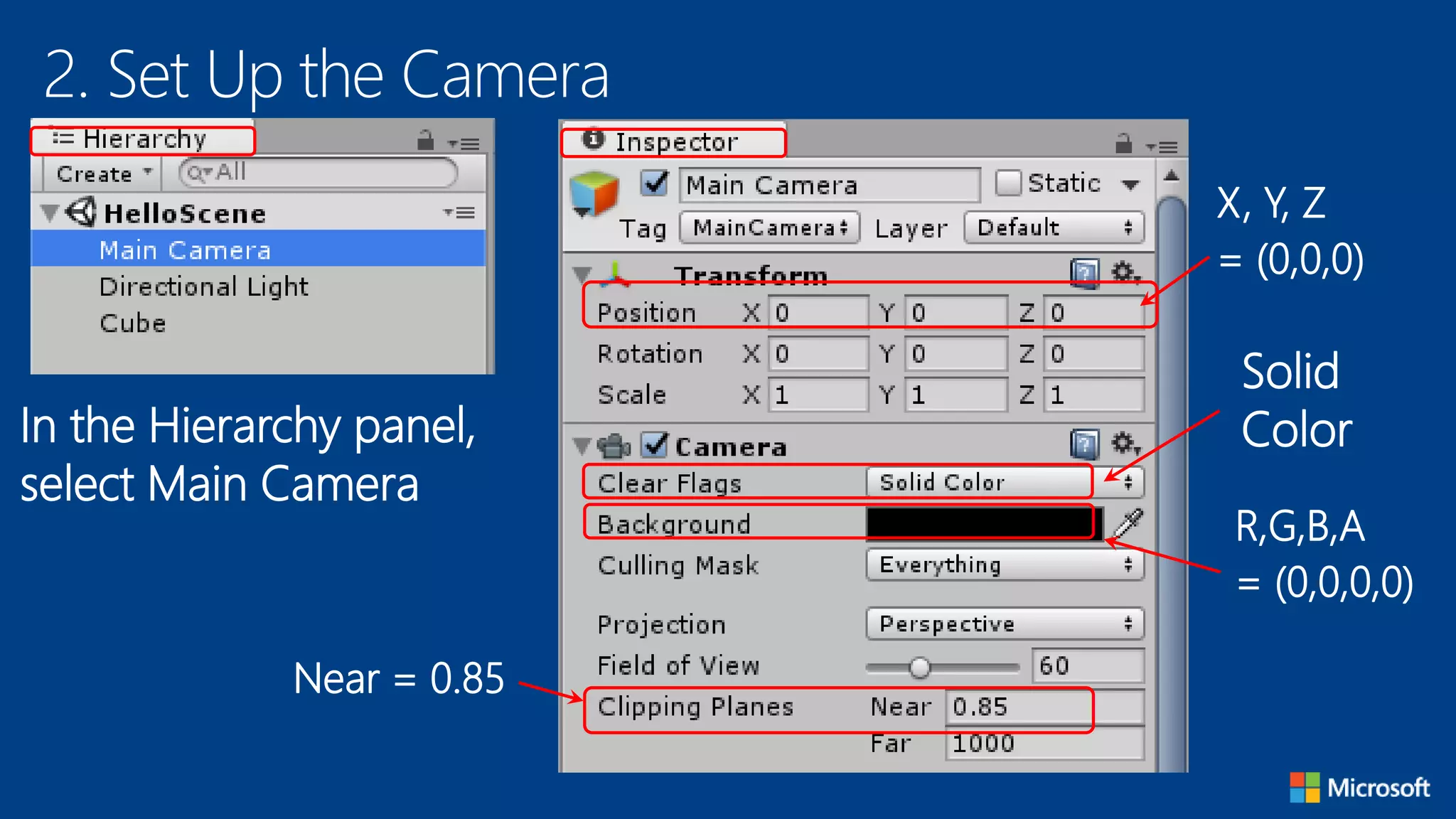
Task: Click the Unity logo beside HelloScene
Action: [x=80, y=213]
